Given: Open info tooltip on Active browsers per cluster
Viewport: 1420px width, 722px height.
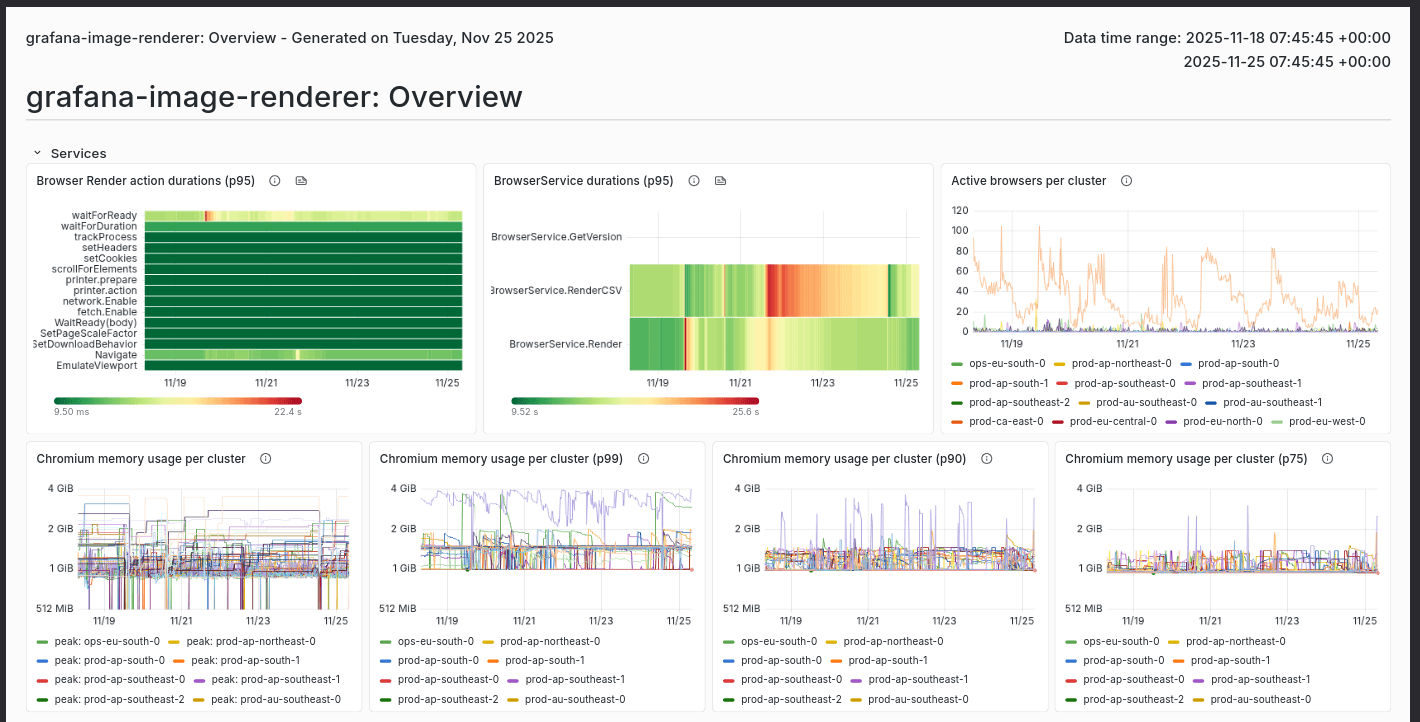Looking at the screenshot, I should click(1126, 181).
